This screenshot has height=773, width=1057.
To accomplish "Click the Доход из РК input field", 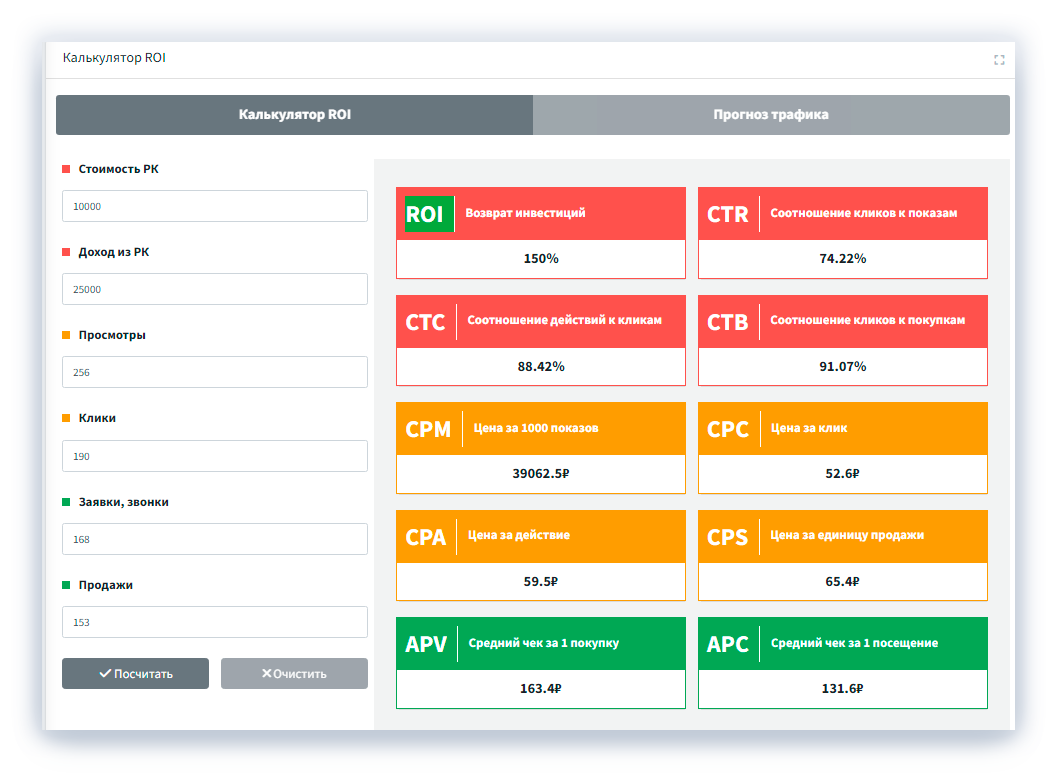I will pyautogui.click(x=214, y=289).
